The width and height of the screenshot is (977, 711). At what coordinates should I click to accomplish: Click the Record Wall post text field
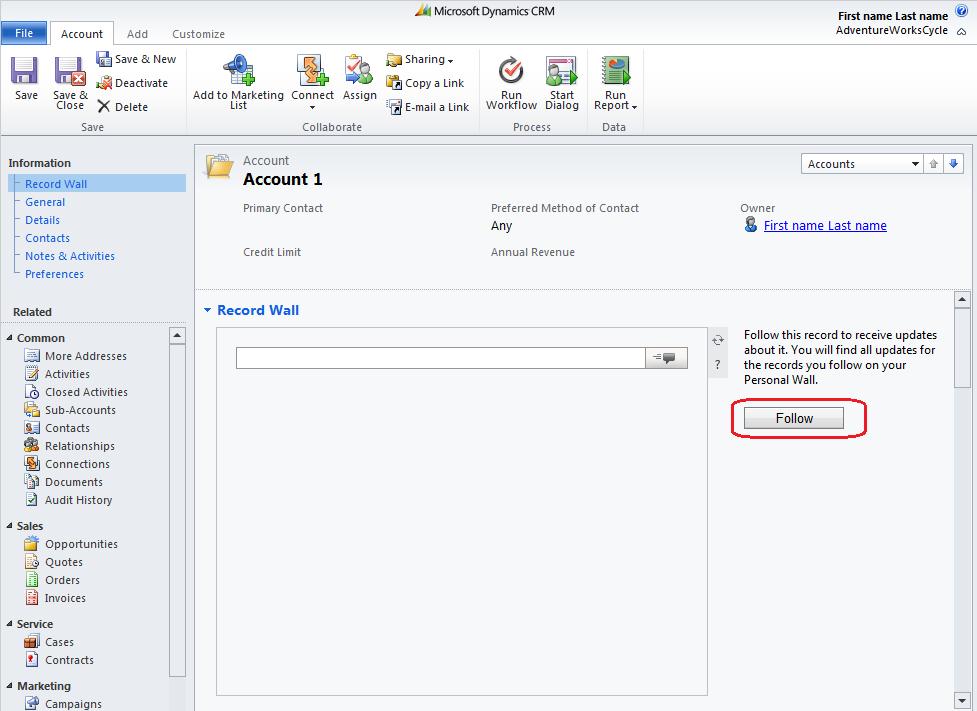coord(440,358)
